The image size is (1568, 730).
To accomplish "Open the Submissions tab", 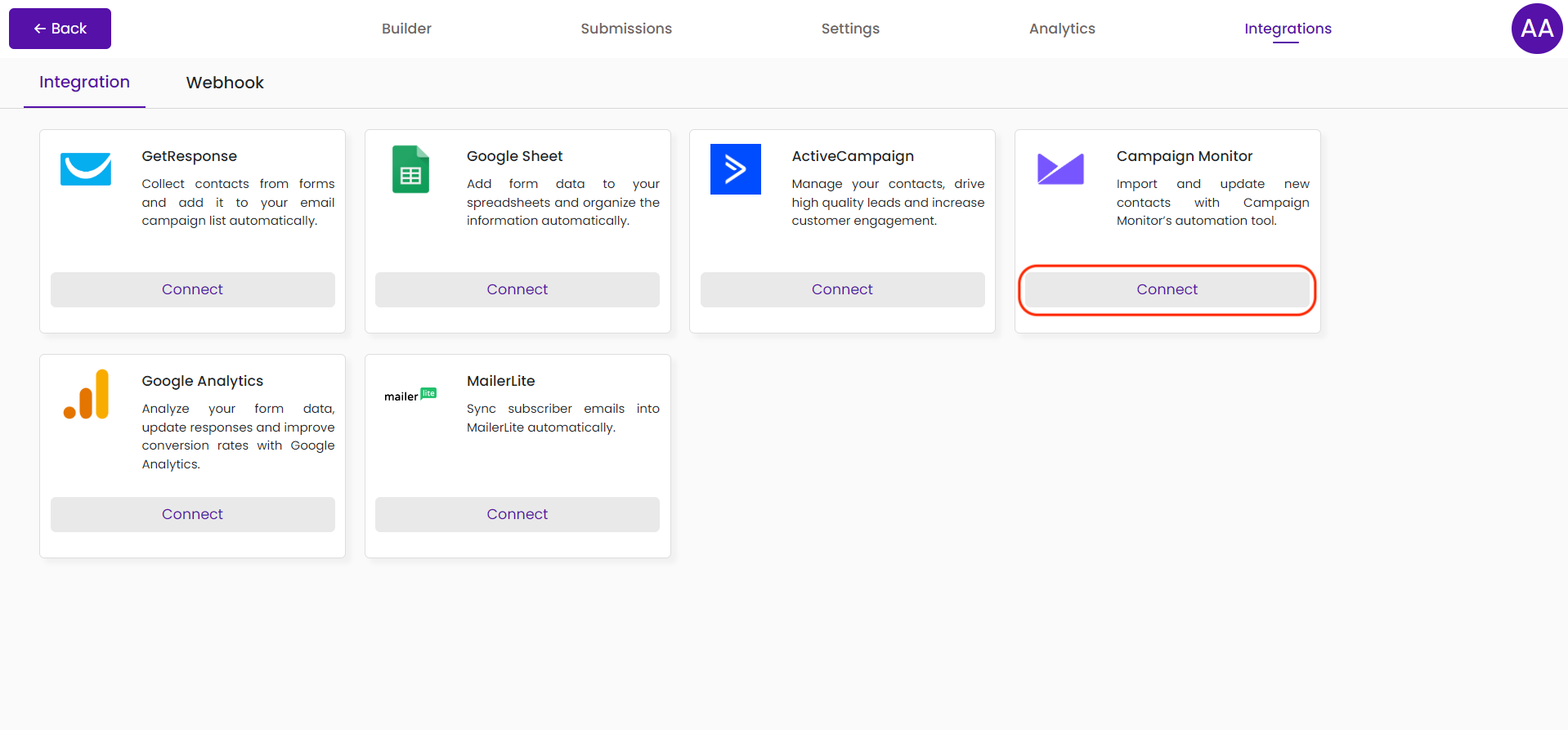I will click(626, 29).
